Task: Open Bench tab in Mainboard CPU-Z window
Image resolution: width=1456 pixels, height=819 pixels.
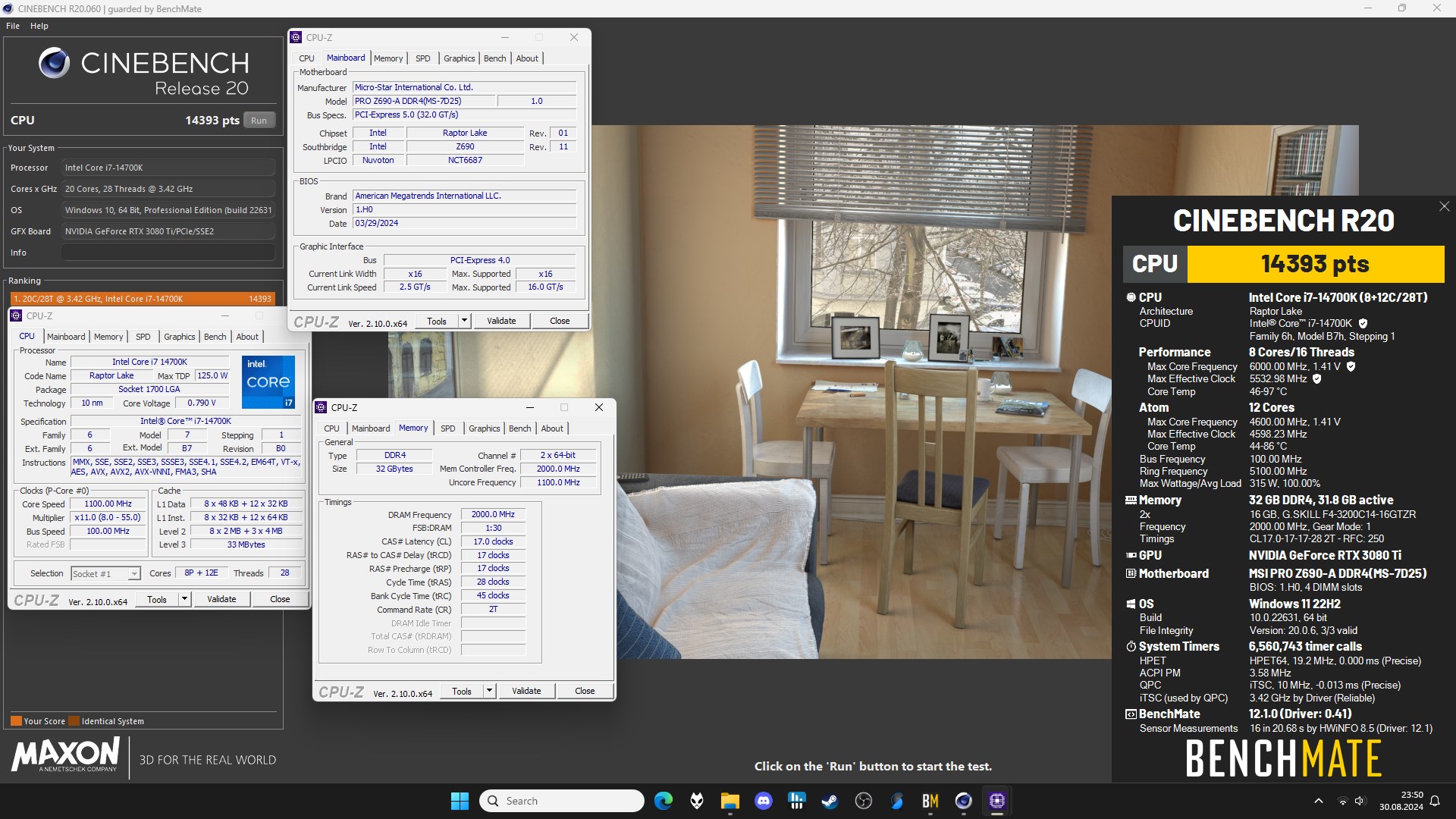Action: click(494, 58)
